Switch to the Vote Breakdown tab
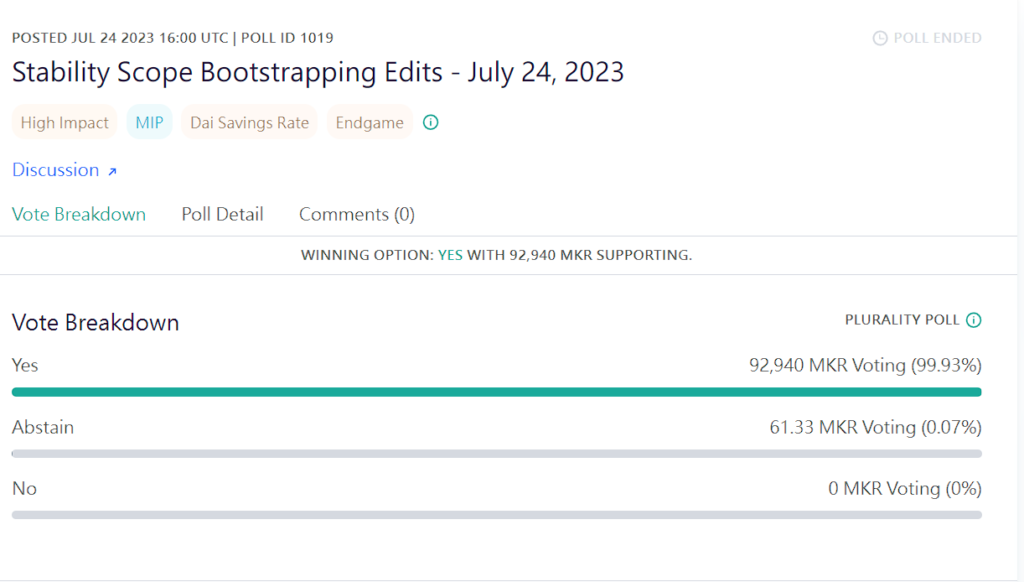Screen dimensions: 1024x582 79,214
